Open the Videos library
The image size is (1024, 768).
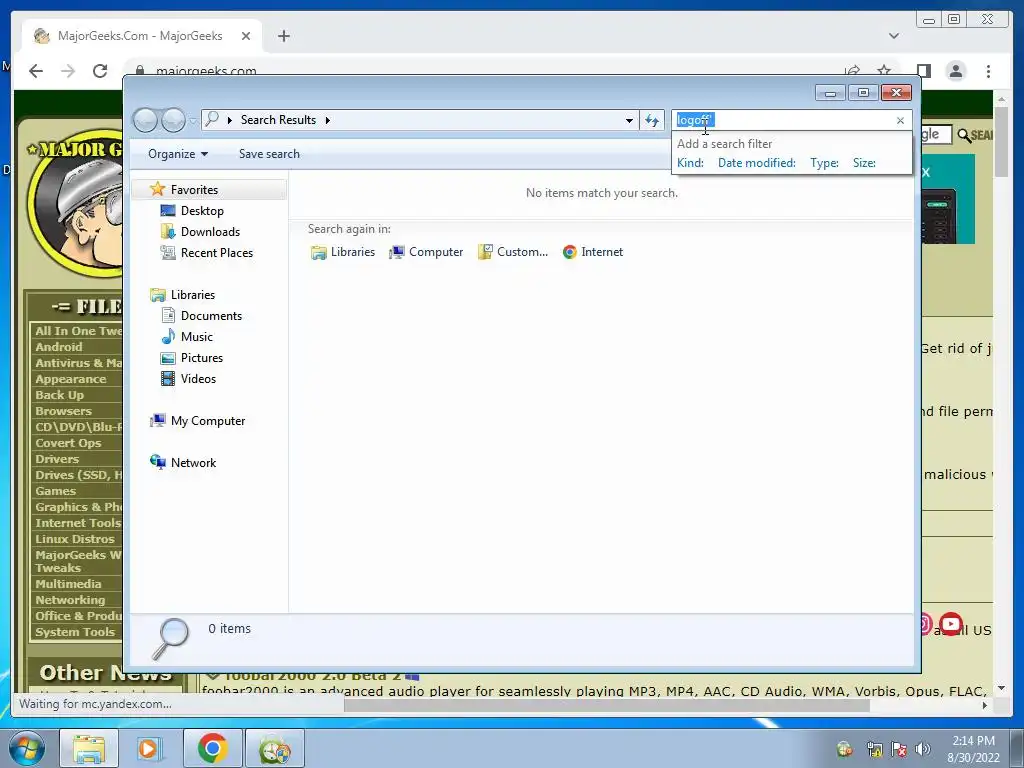coord(198,378)
